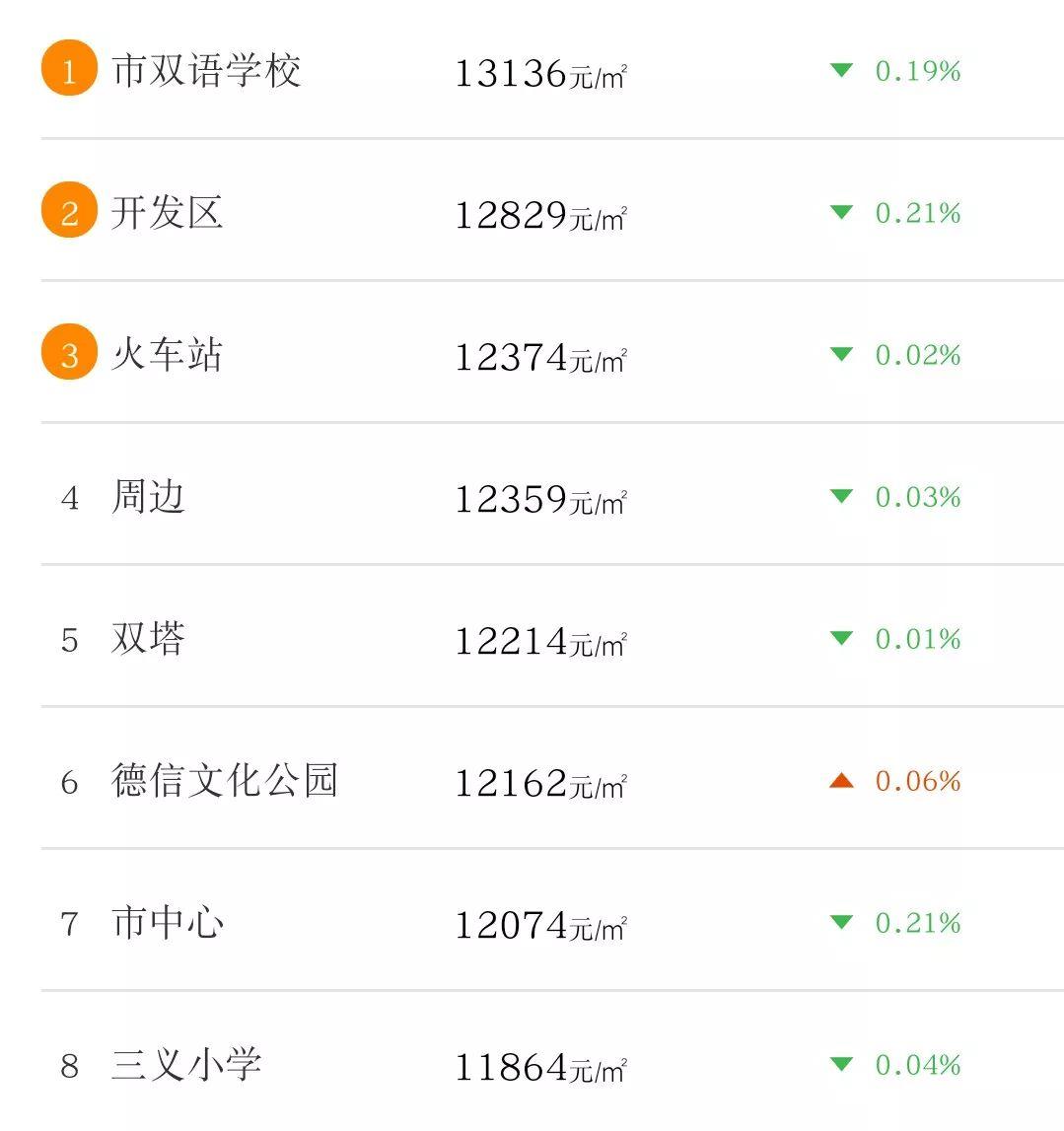Click the orange rank 1 badge
This screenshot has height=1131, width=1064.
[69, 68]
